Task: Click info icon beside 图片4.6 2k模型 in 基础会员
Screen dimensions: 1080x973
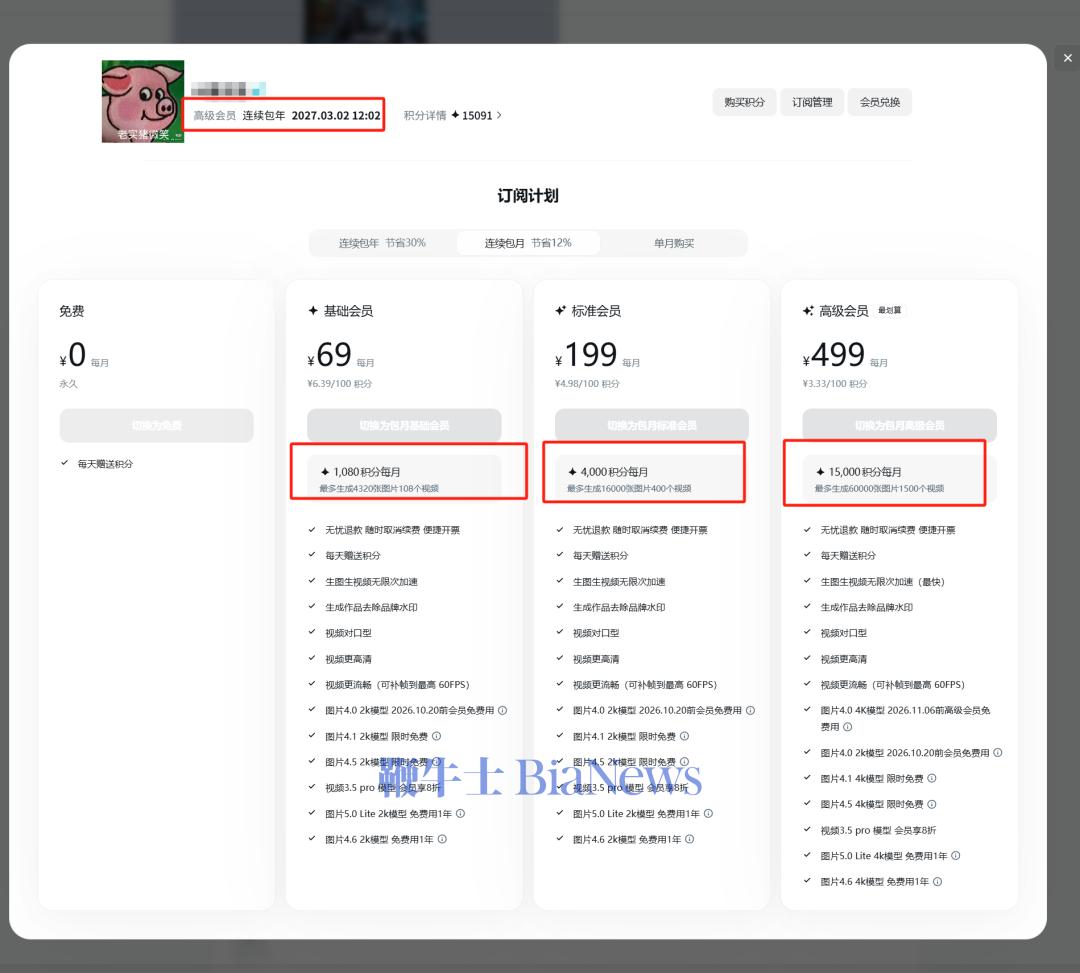Action: tap(442, 839)
